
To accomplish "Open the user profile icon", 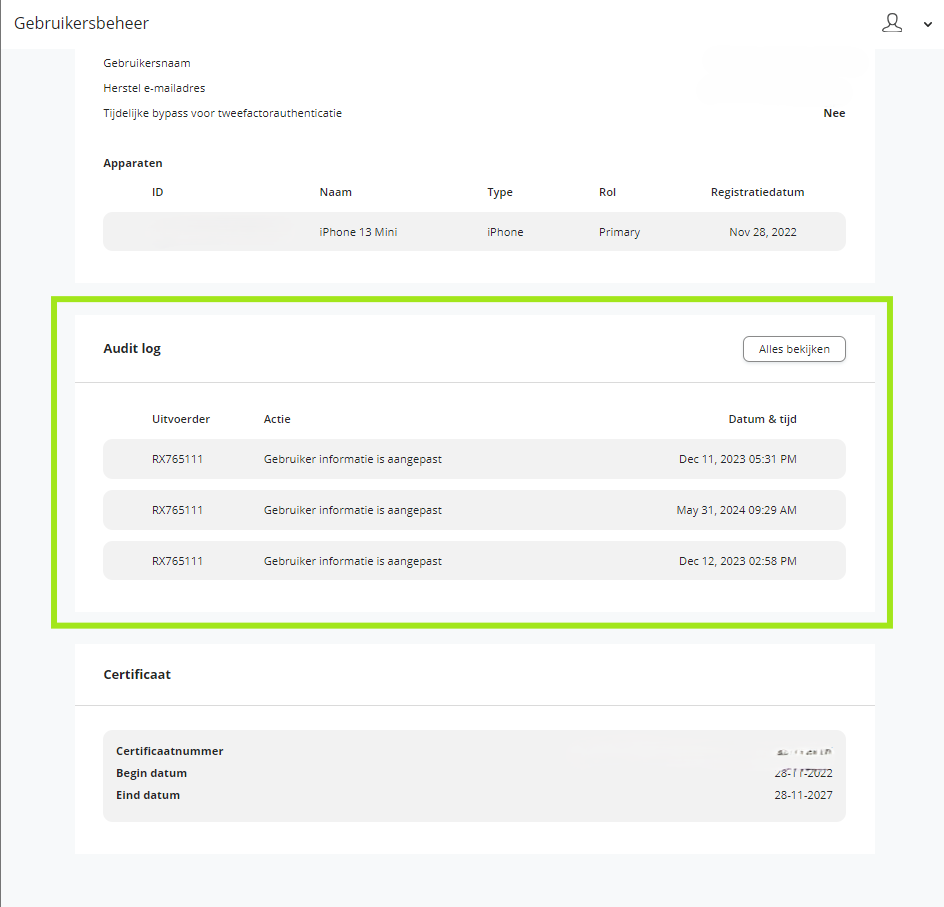I will (x=892, y=23).
